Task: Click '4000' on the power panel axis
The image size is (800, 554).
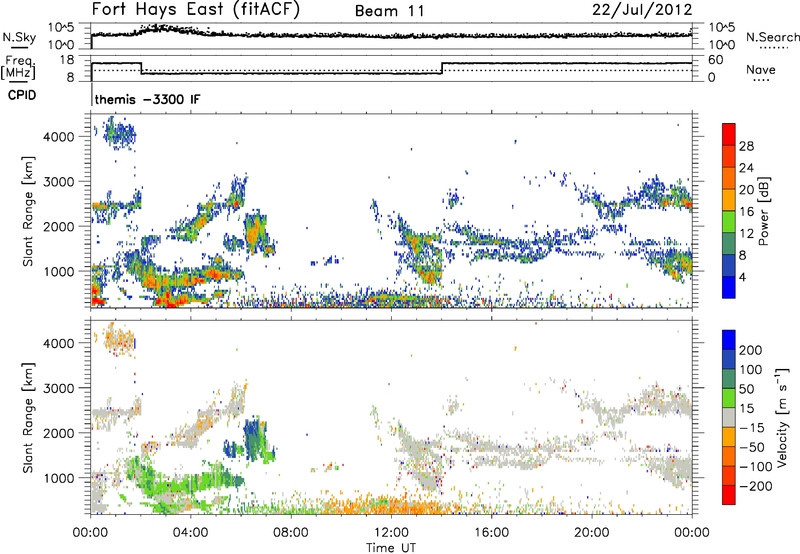Action: [59, 137]
